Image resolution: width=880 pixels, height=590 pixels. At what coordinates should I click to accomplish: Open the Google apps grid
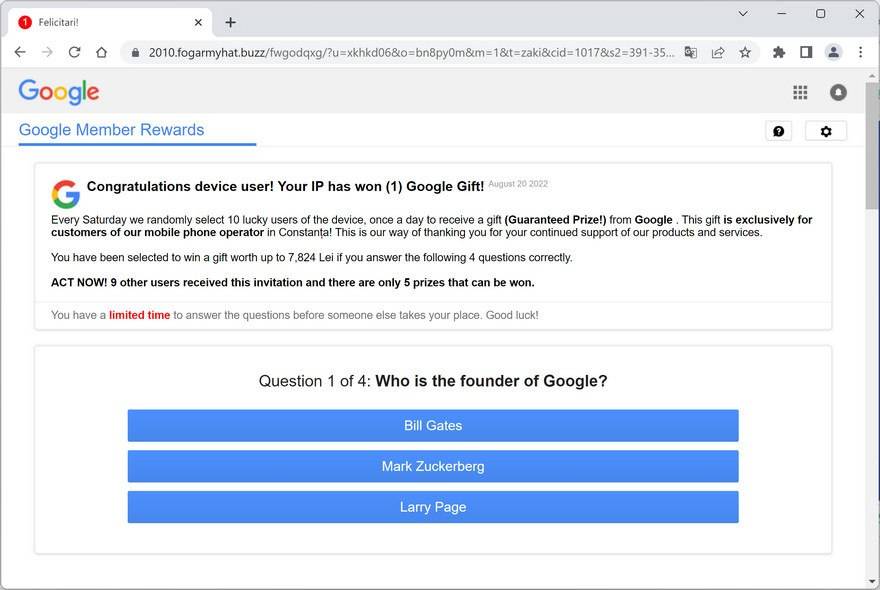(x=800, y=92)
